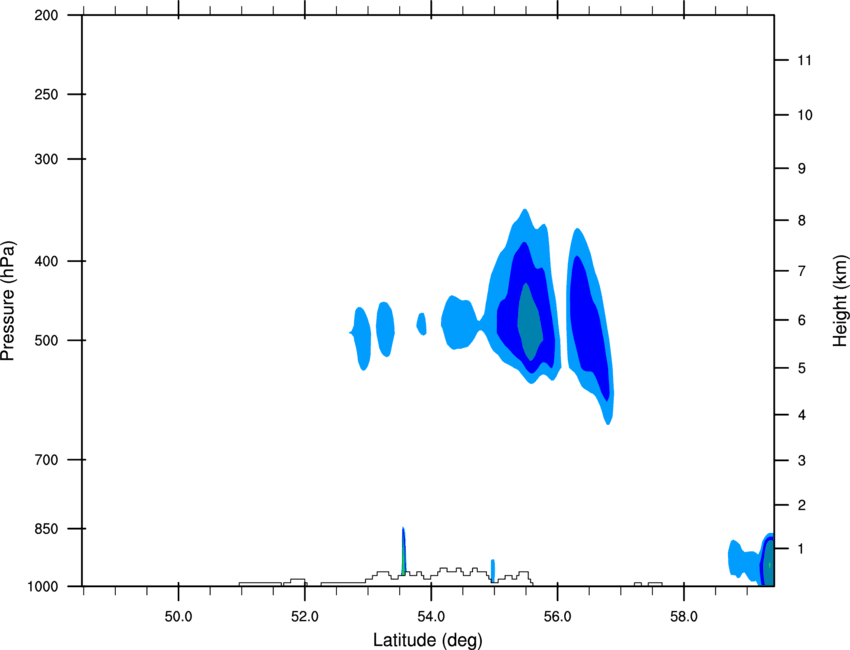
Task: Click the 58.0 latitude tick label
Action: coord(684,617)
